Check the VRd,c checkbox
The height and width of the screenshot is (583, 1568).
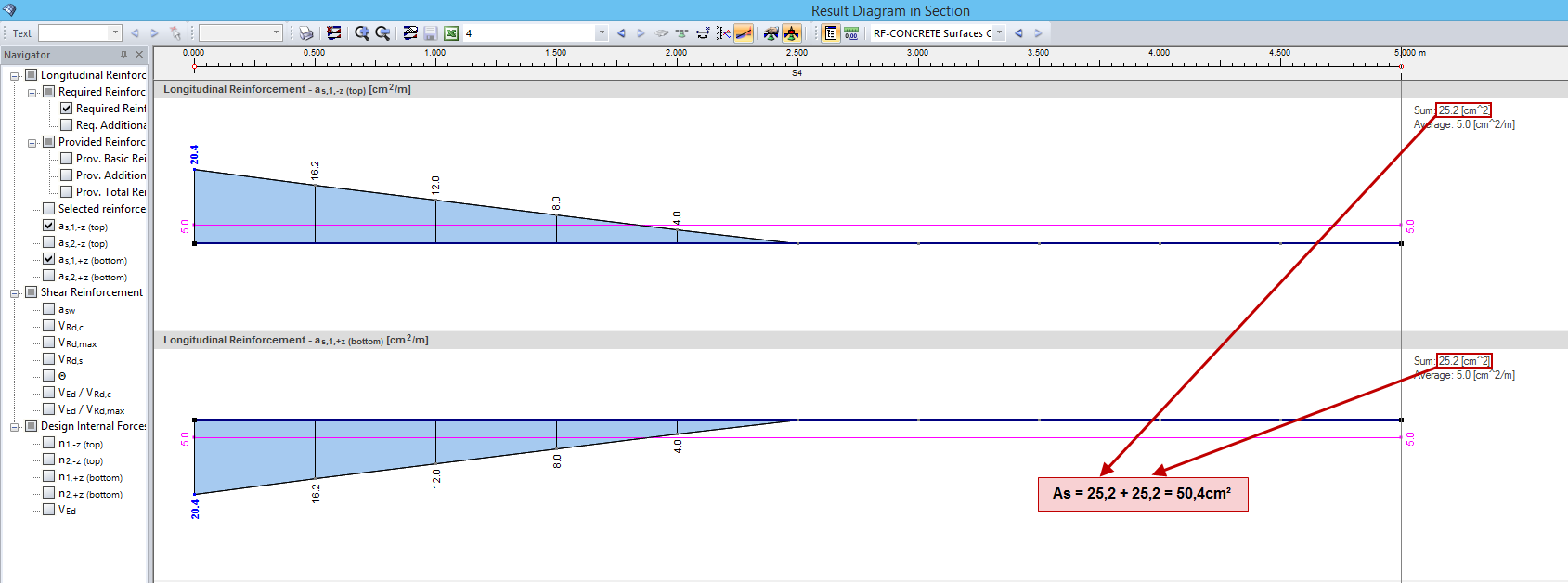point(49,326)
